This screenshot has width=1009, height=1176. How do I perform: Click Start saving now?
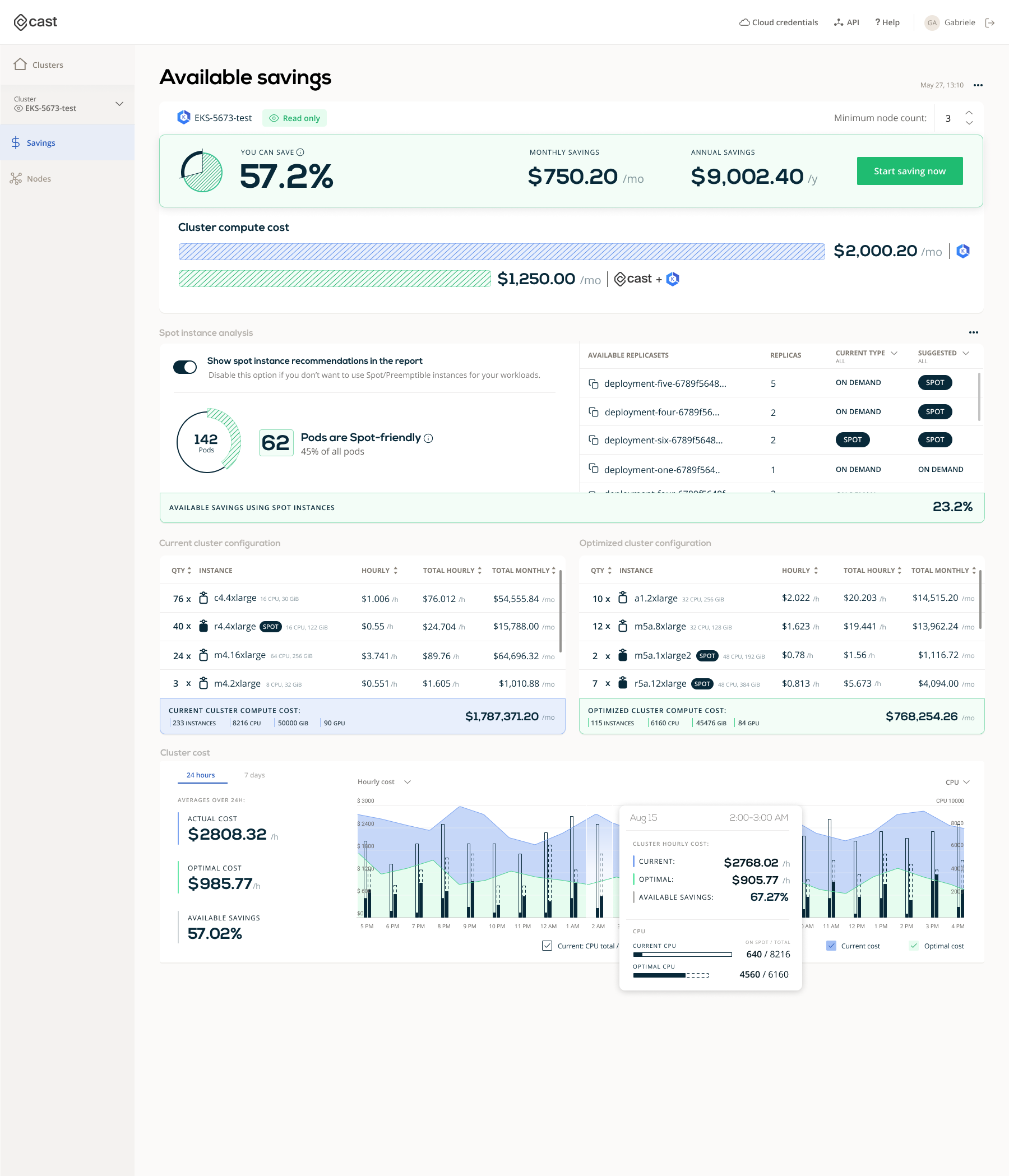(x=909, y=171)
